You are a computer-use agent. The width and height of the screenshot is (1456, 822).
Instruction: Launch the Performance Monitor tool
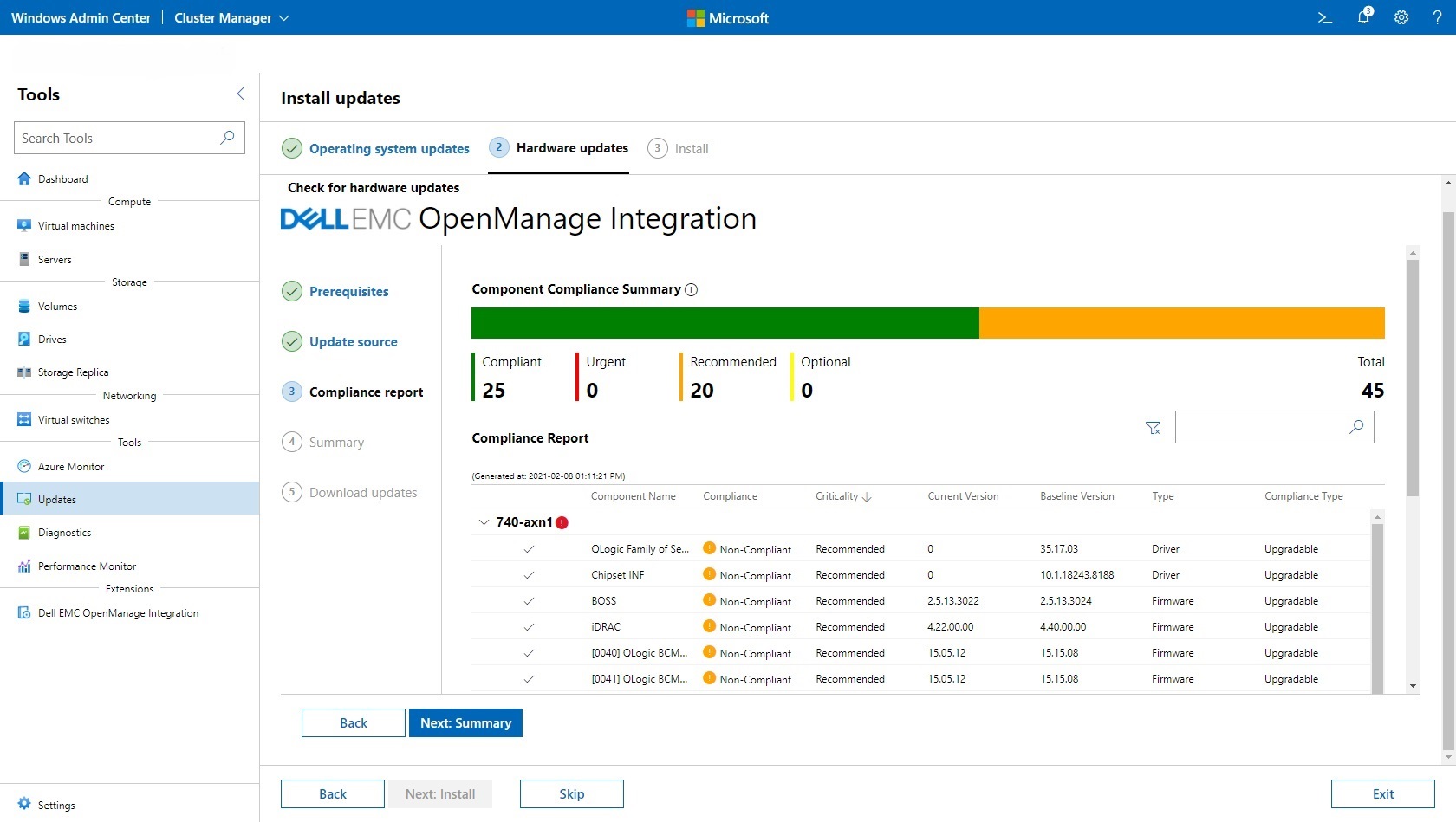click(87, 566)
